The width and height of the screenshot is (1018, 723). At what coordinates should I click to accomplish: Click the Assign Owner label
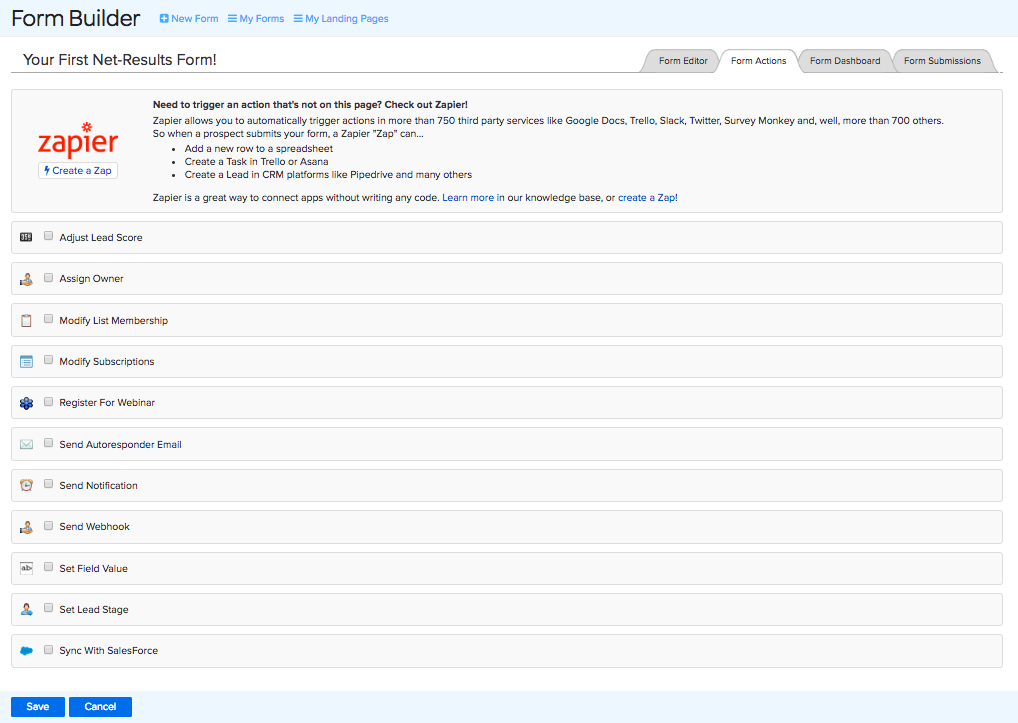pyautogui.click(x=92, y=279)
